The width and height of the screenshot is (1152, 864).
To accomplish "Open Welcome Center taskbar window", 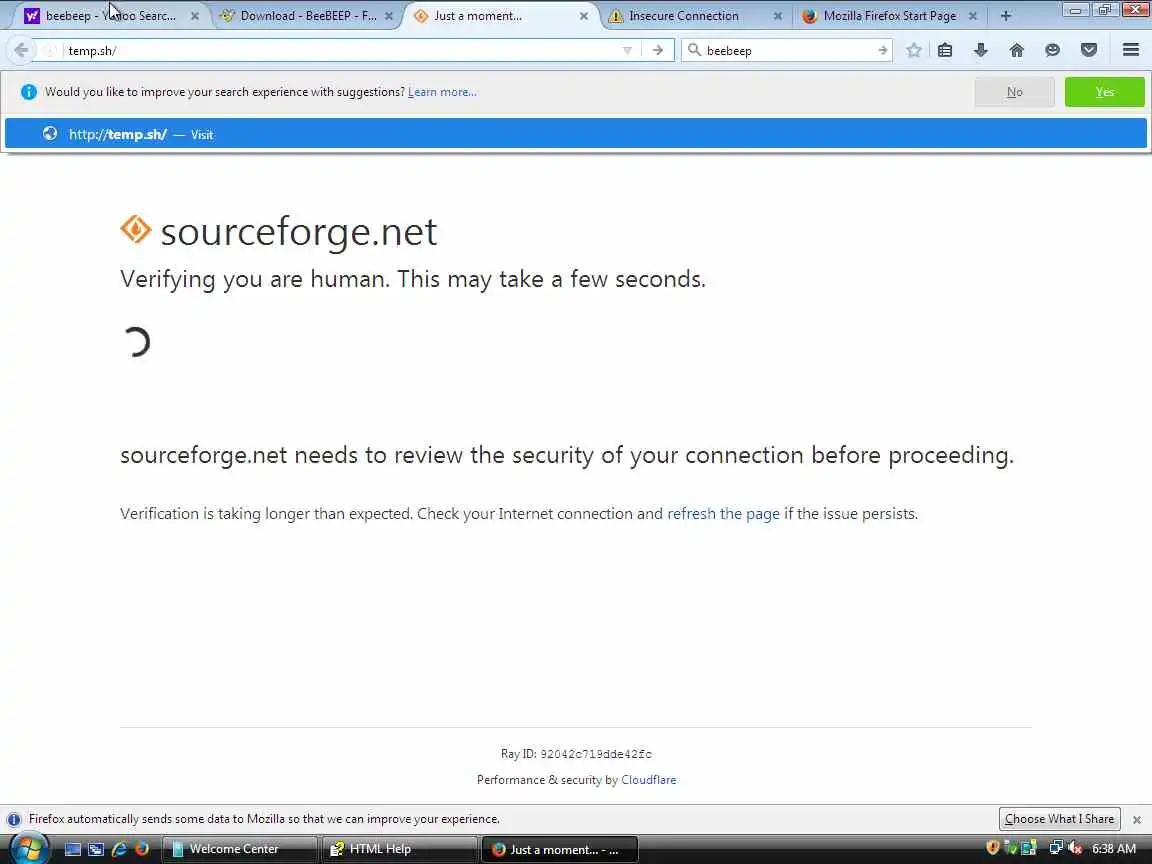I will [x=239, y=849].
